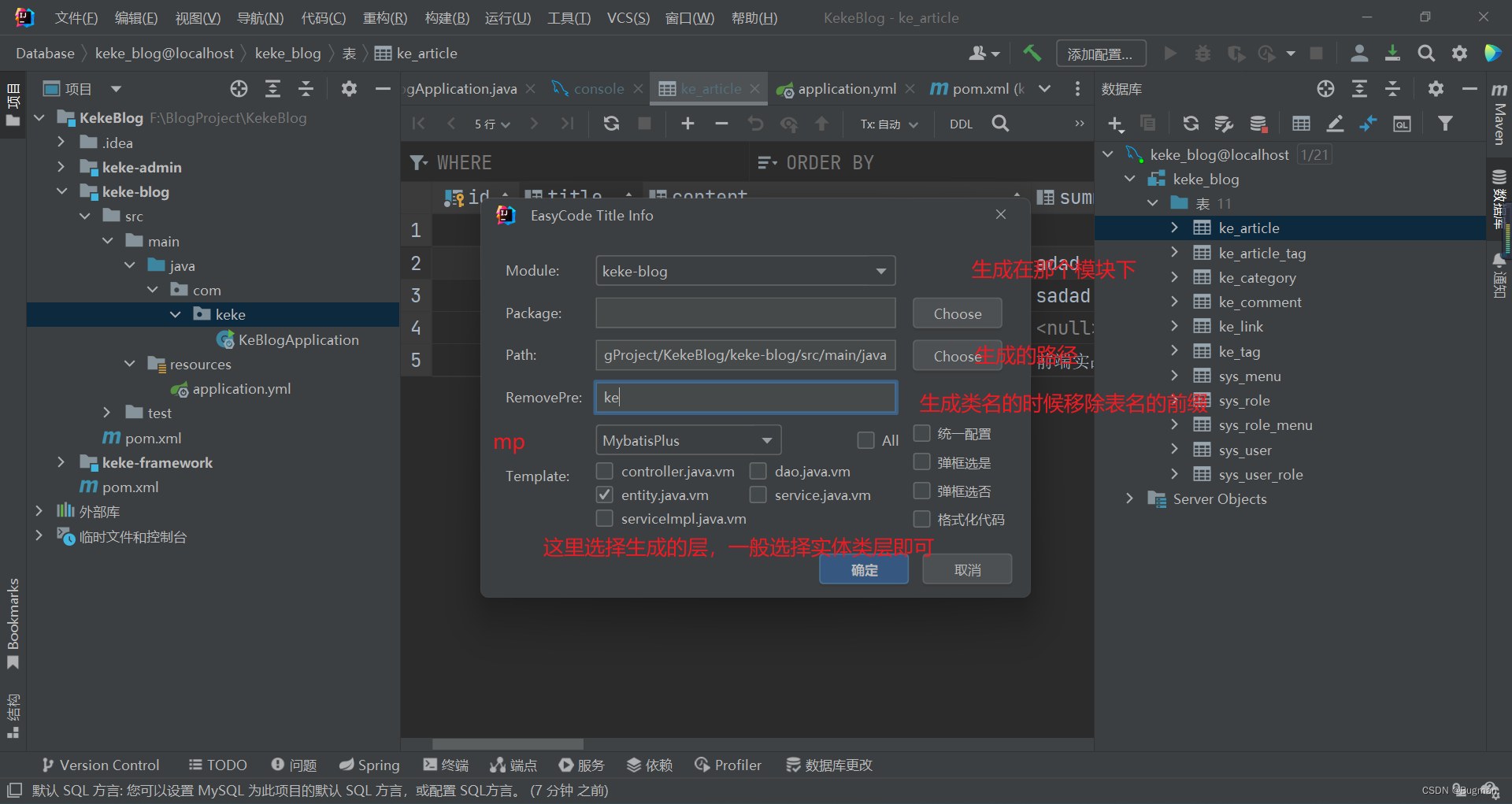
Task: Expand the keke-admin module node
Action: click(x=61, y=167)
